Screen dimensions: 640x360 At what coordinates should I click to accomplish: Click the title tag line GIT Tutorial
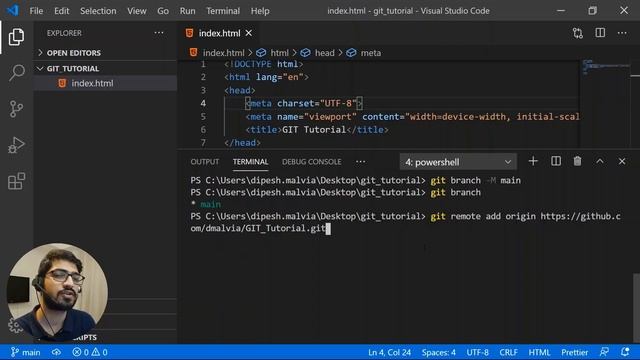(x=317, y=130)
